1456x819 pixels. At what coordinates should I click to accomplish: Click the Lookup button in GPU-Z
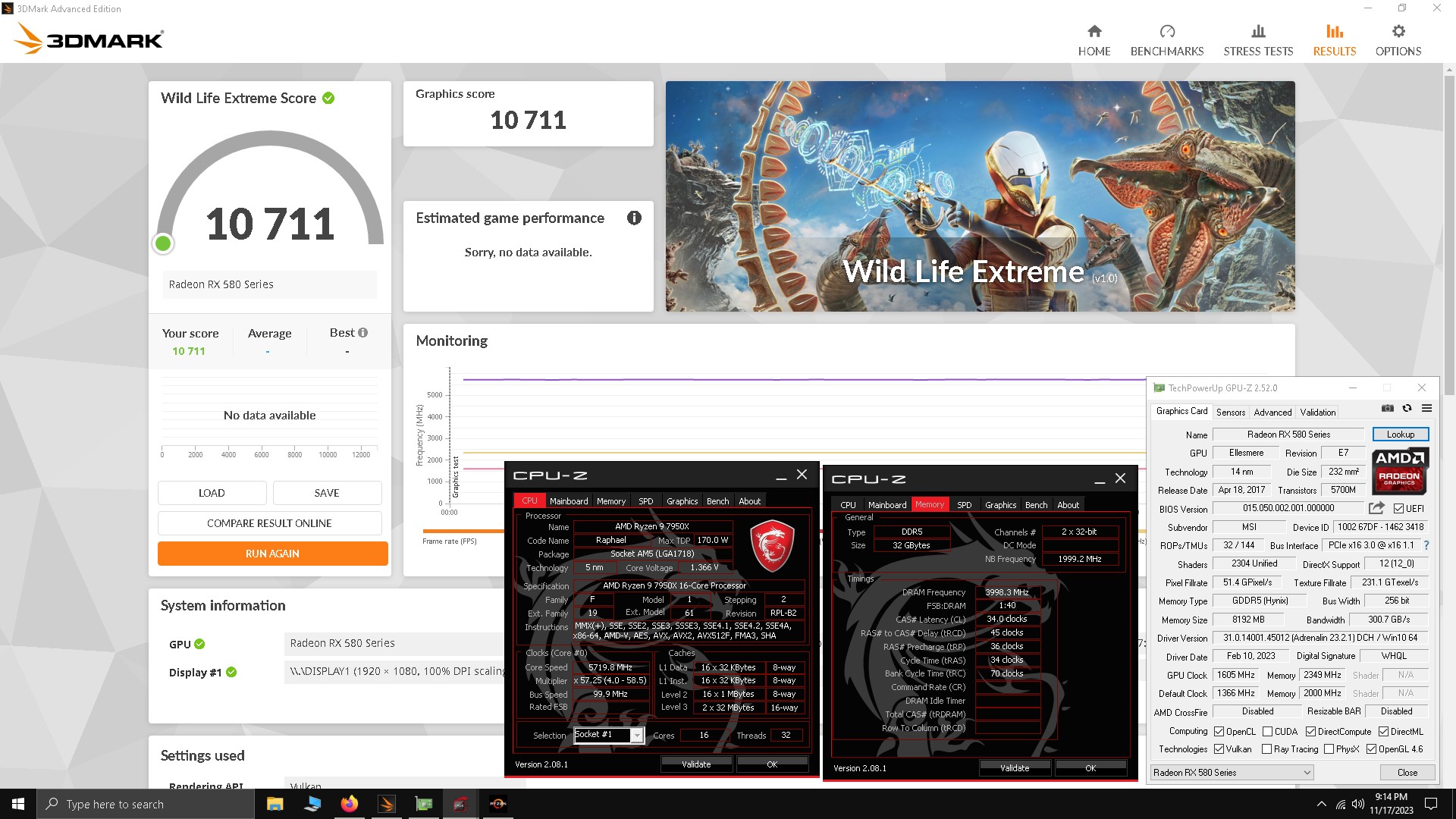click(1401, 435)
